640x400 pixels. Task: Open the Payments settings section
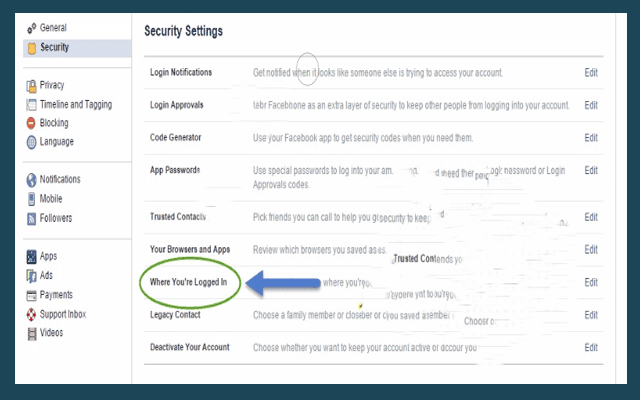pos(56,295)
